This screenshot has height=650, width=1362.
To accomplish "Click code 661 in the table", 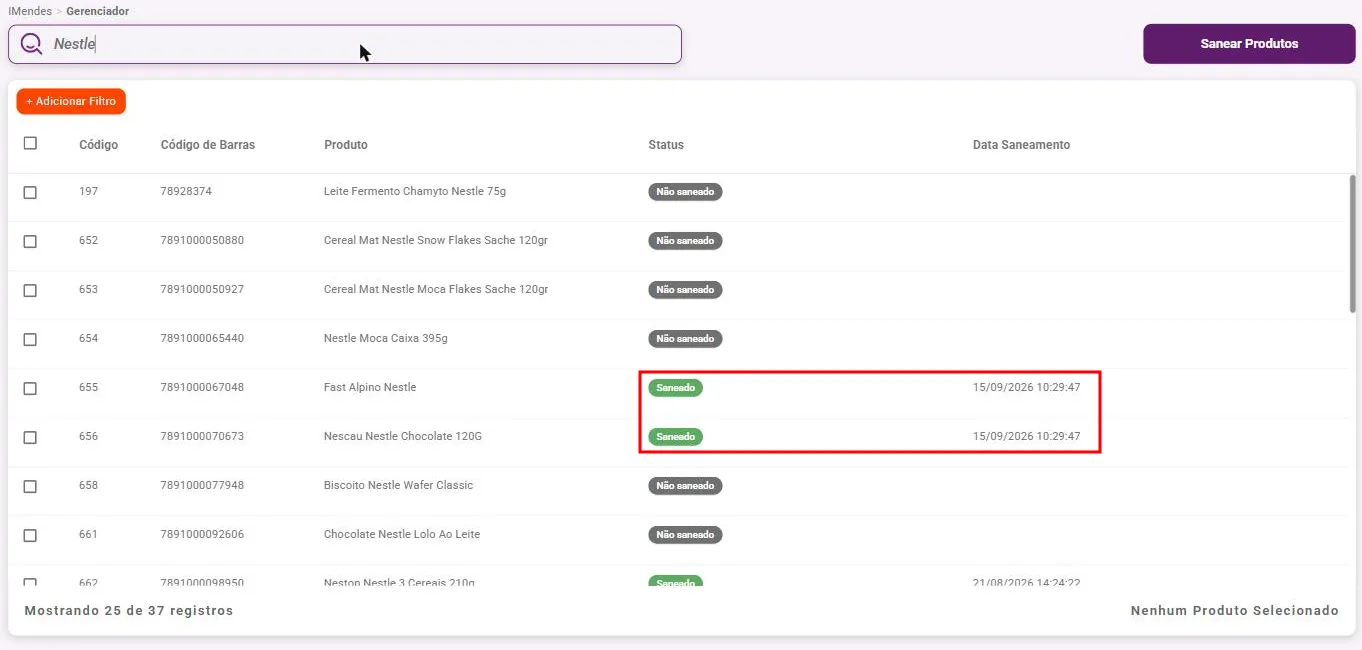I will click(x=88, y=534).
